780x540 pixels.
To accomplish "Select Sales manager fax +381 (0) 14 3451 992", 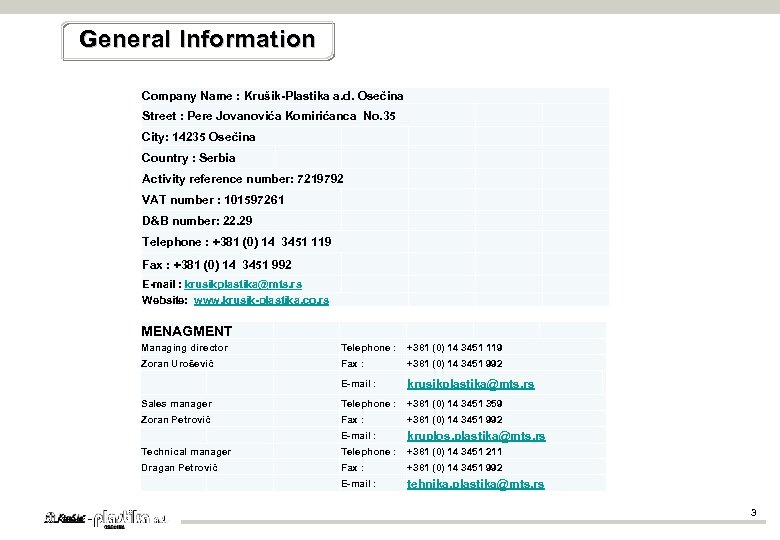I will (x=454, y=420).
